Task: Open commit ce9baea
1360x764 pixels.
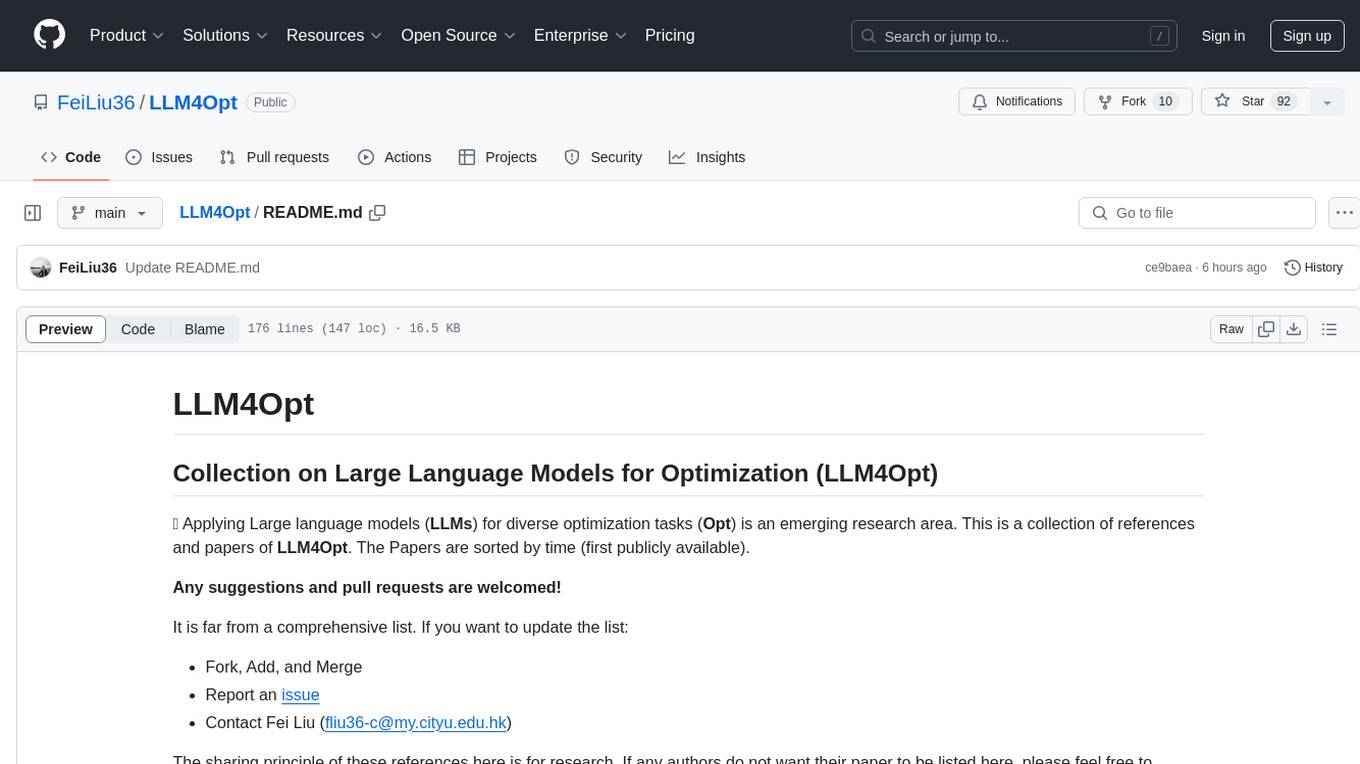Action: pos(1168,268)
